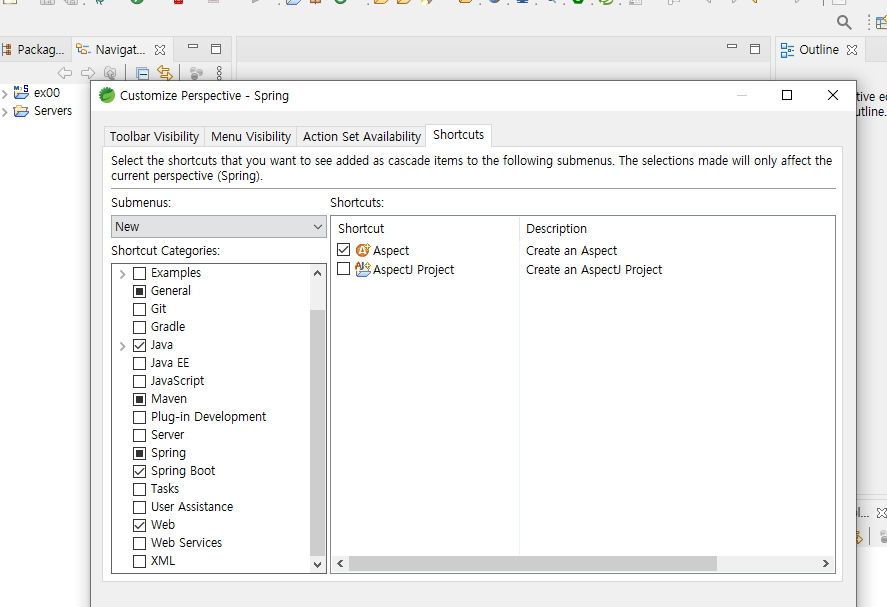The image size is (887, 607).
Task: Click the Navigator filters icon
Action: tap(196, 73)
